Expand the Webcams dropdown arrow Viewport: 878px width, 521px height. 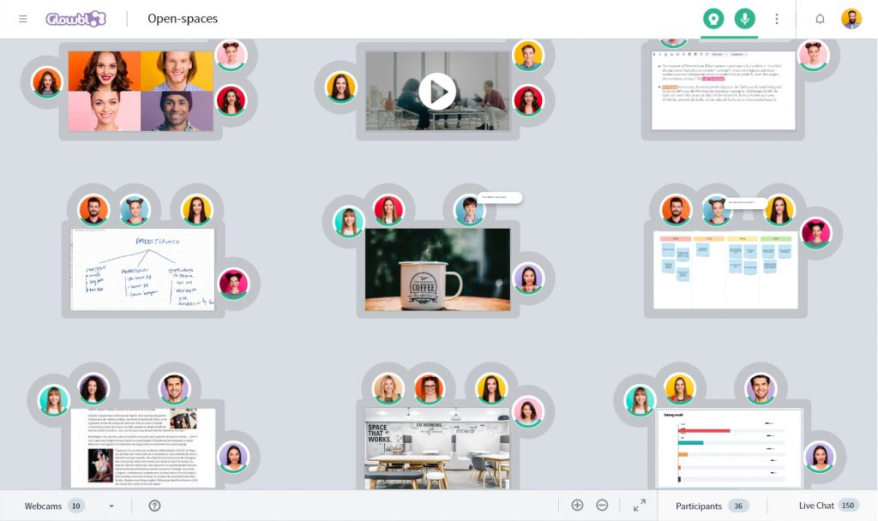pyautogui.click(x=111, y=506)
